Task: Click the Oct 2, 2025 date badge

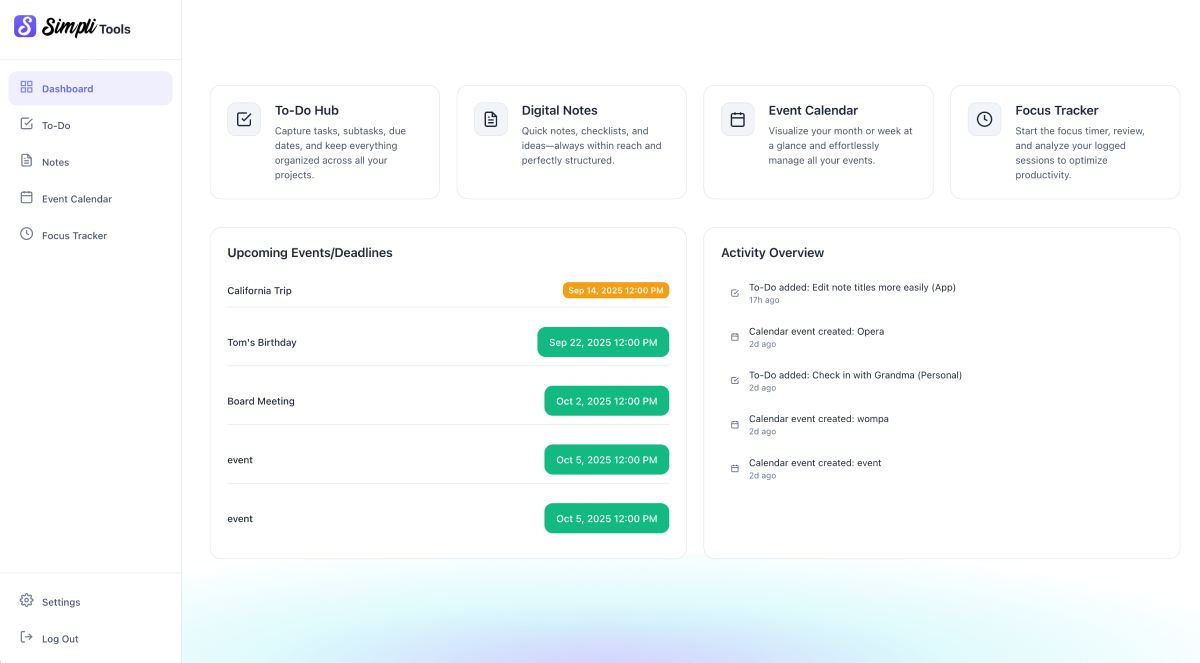Action: click(606, 401)
